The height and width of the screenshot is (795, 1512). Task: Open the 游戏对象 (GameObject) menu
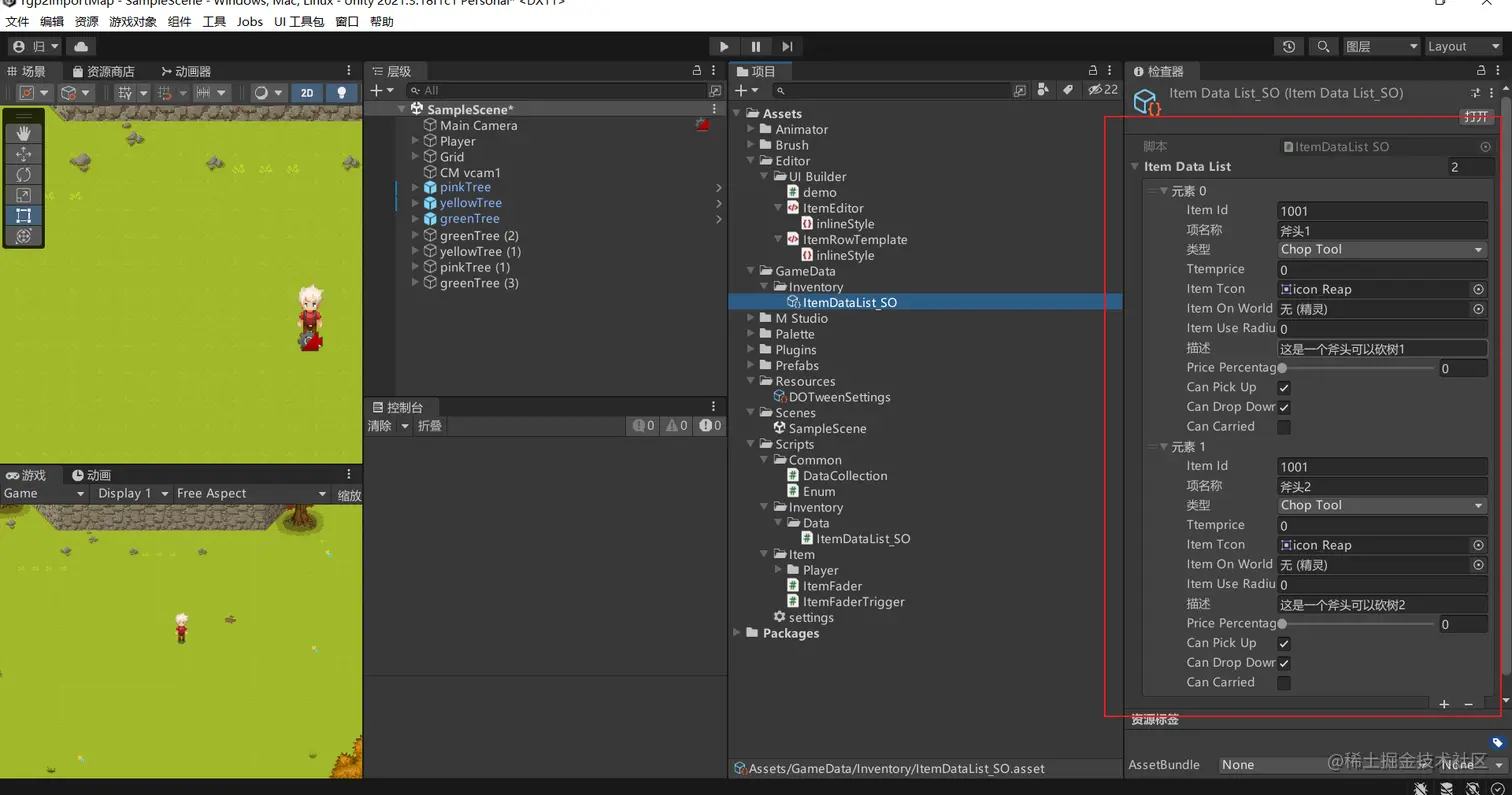click(x=133, y=21)
